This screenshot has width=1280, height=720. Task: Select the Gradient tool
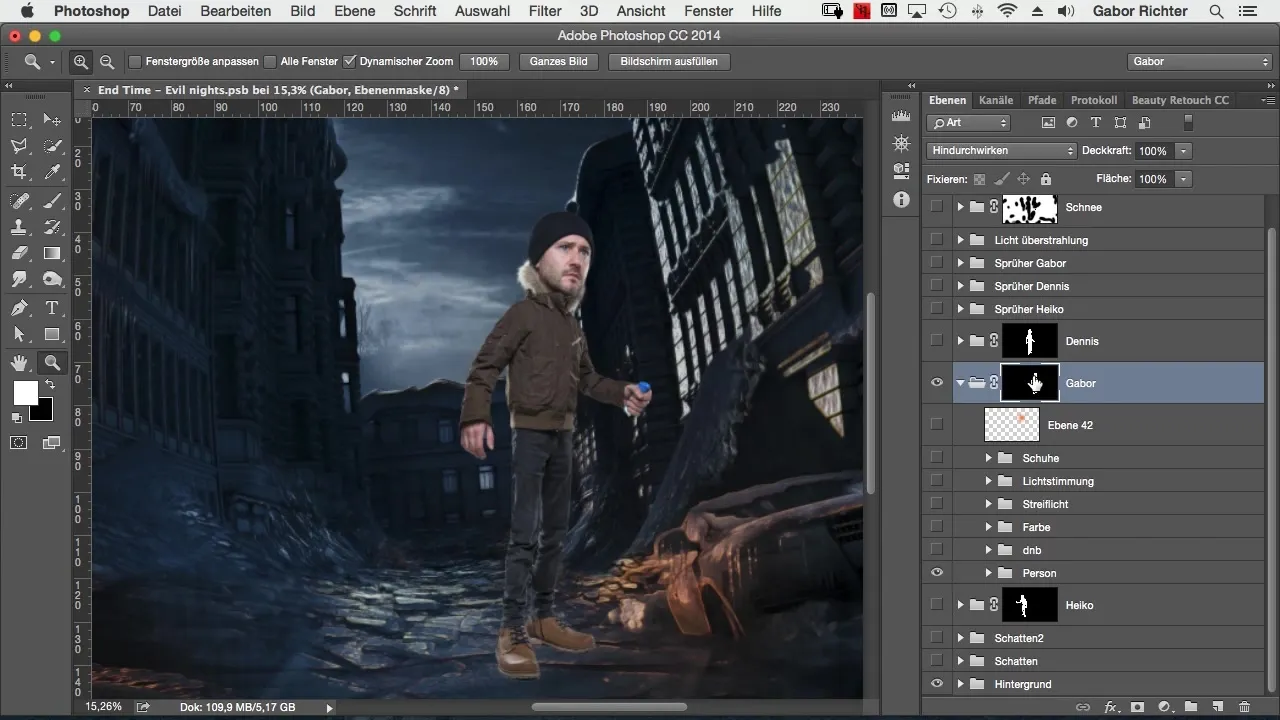coord(52,253)
